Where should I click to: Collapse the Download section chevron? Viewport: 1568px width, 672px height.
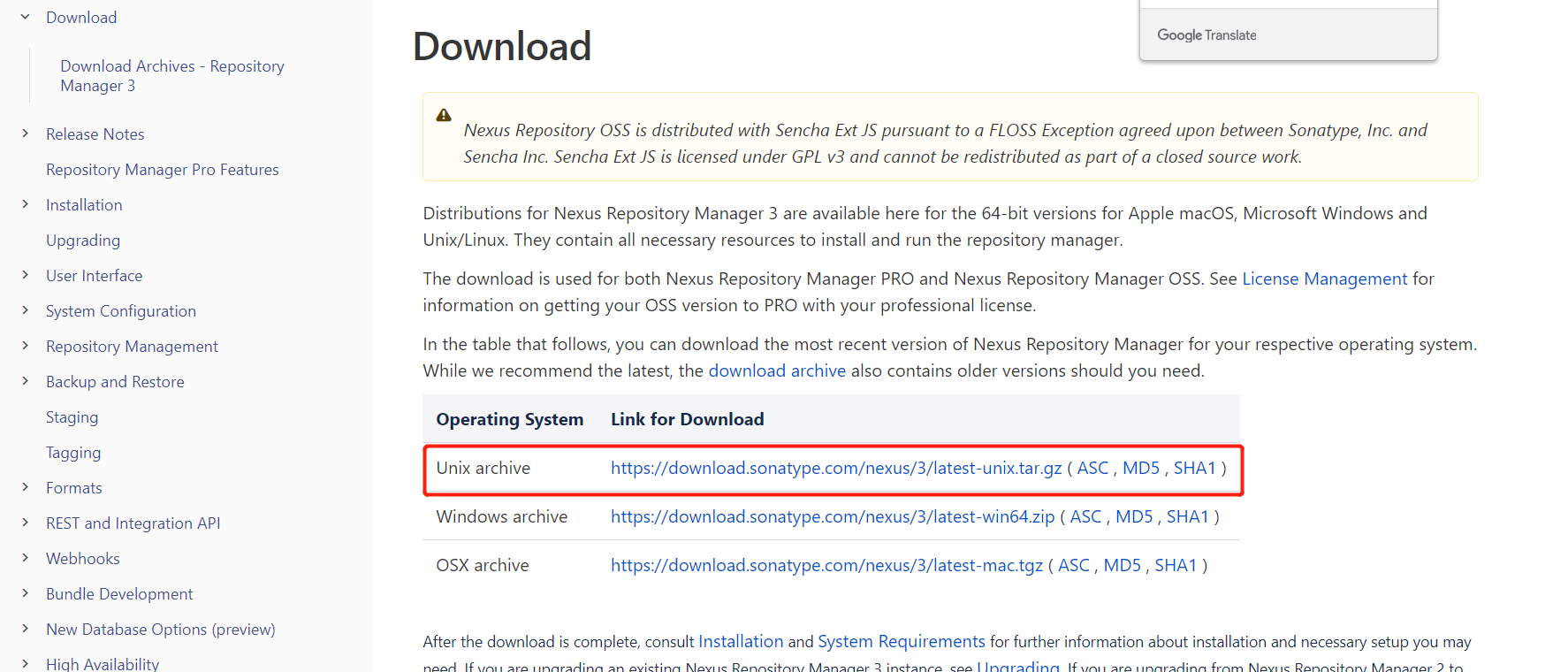(x=25, y=17)
